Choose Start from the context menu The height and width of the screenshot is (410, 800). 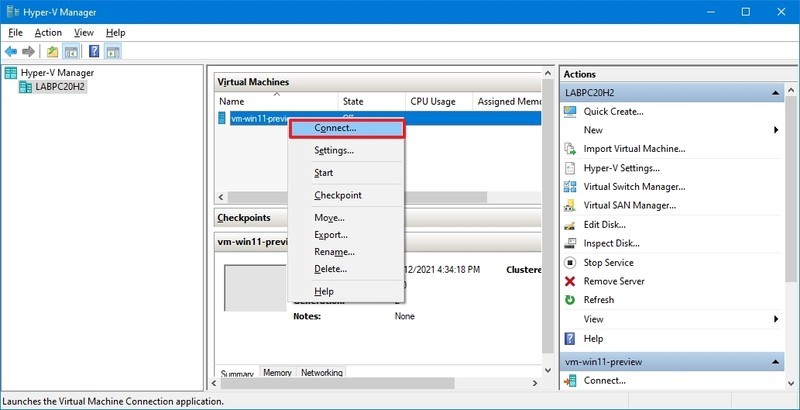pyautogui.click(x=346, y=173)
